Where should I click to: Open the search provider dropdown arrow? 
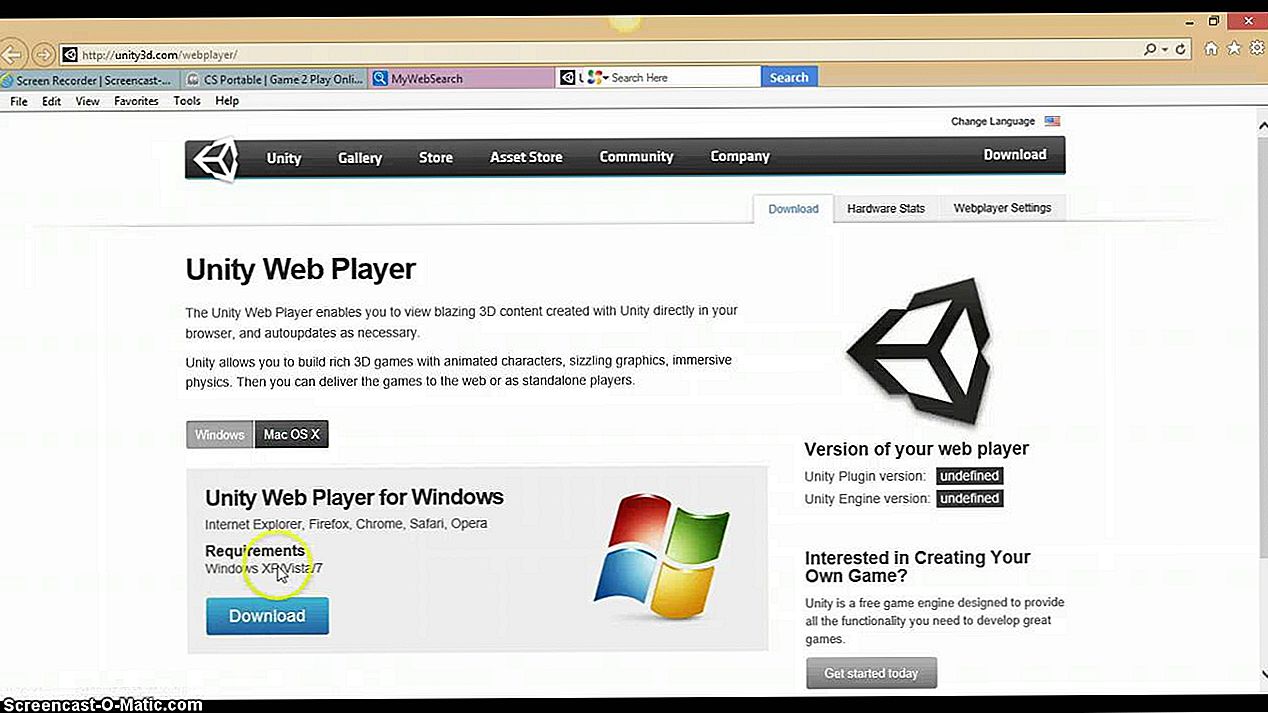point(604,77)
